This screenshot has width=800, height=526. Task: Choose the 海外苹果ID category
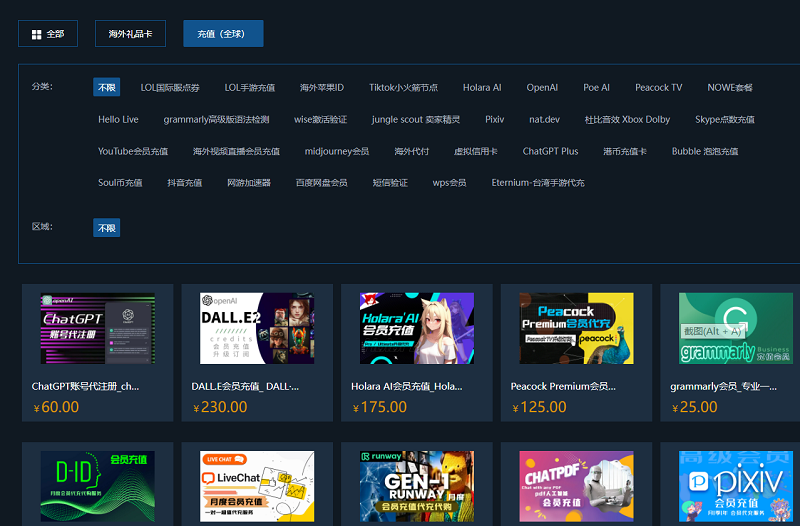point(321,87)
